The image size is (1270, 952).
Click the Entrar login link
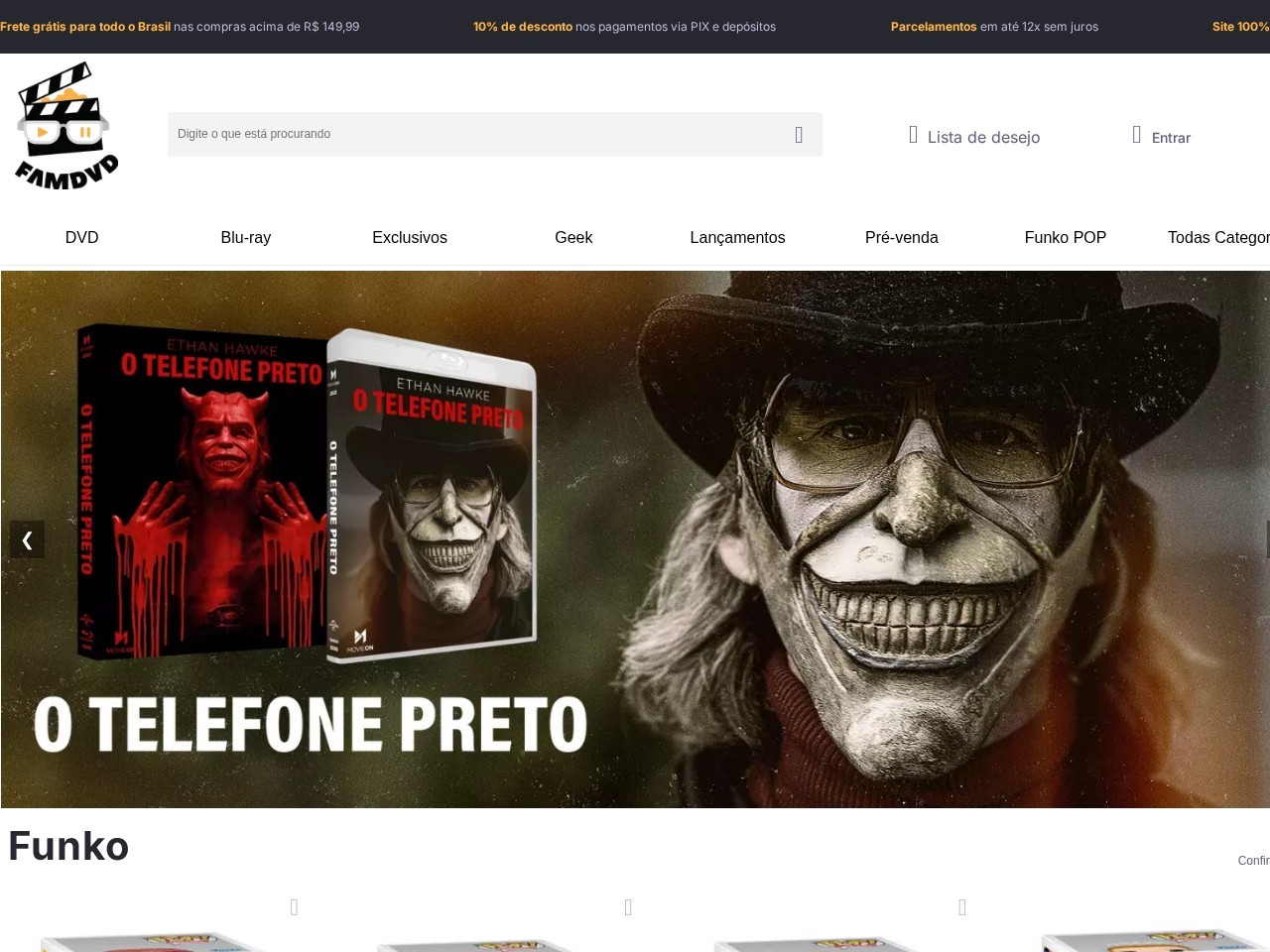(1171, 138)
